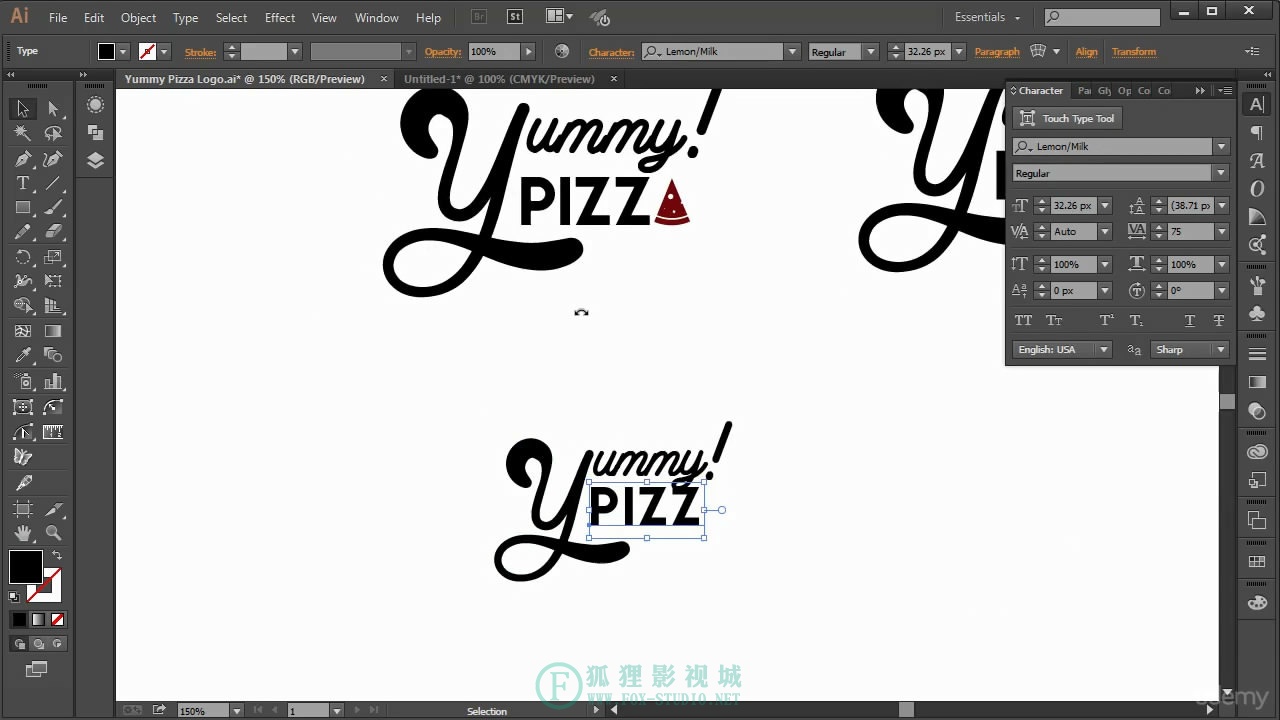Image resolution: width=1280 pixels, height=720 pixels.
Task: Choose the Eyedropper tool
Action: pyautogui.click(x=23, y=356)
